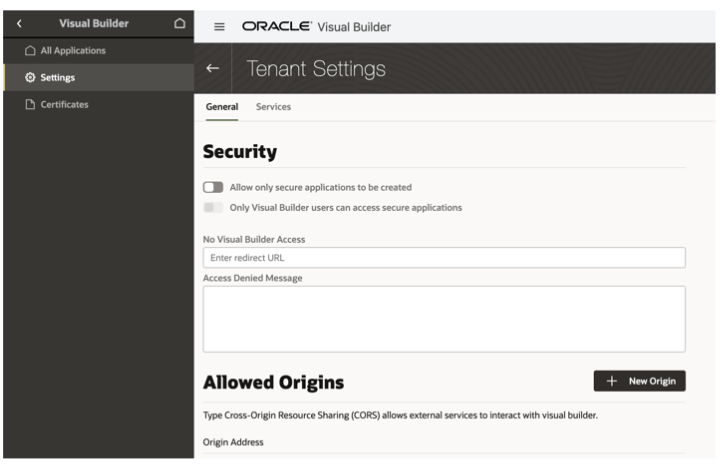Click the Origin Address column label
Screen dimensions: 728x464
(x=233, y=442)
